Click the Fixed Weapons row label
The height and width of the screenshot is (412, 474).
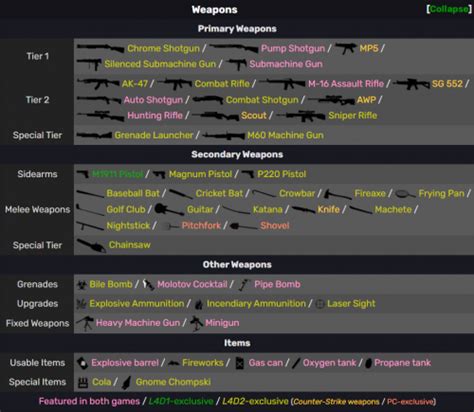[37, 323]
